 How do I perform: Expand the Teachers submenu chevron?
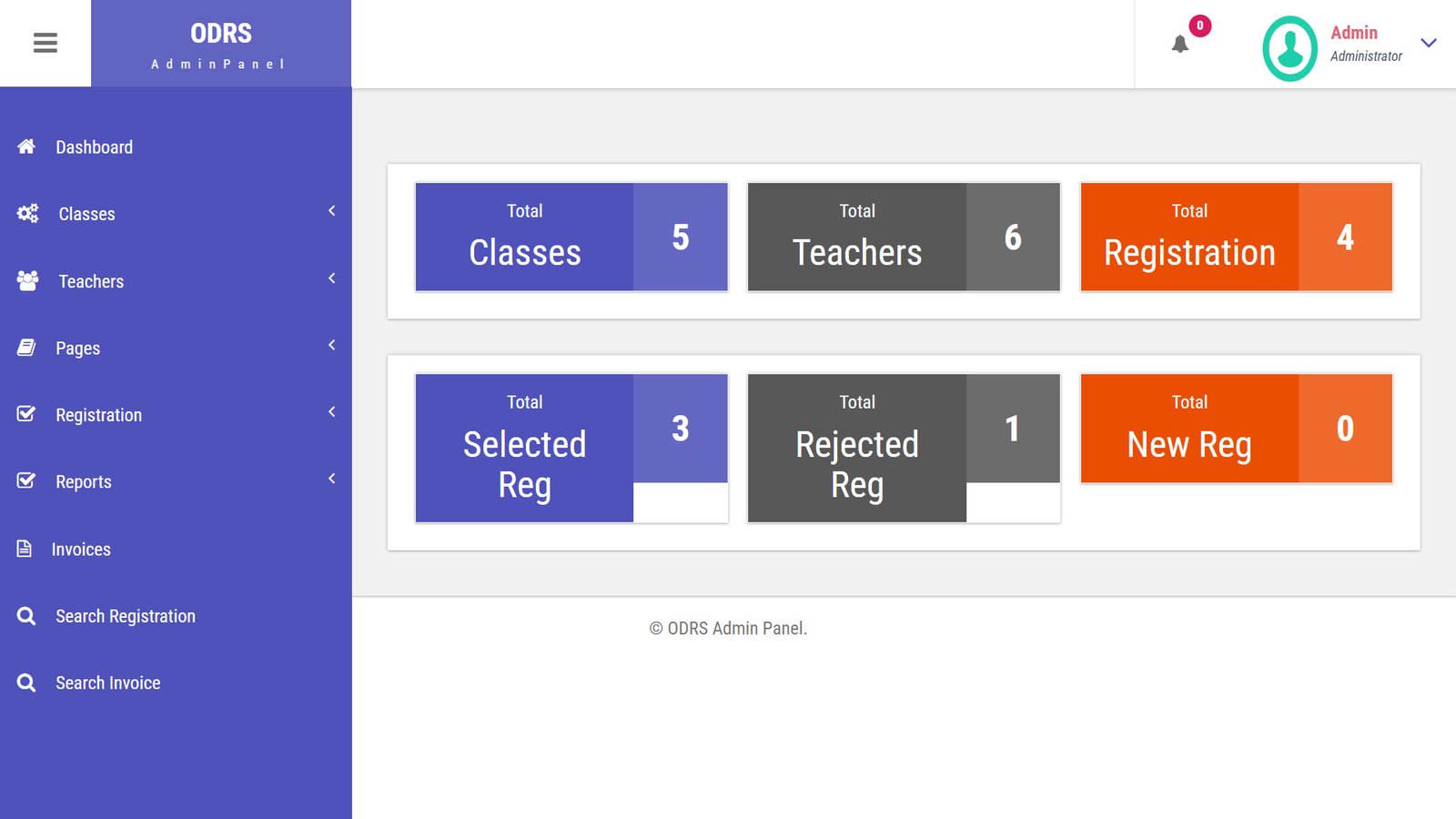pos(332,278)
